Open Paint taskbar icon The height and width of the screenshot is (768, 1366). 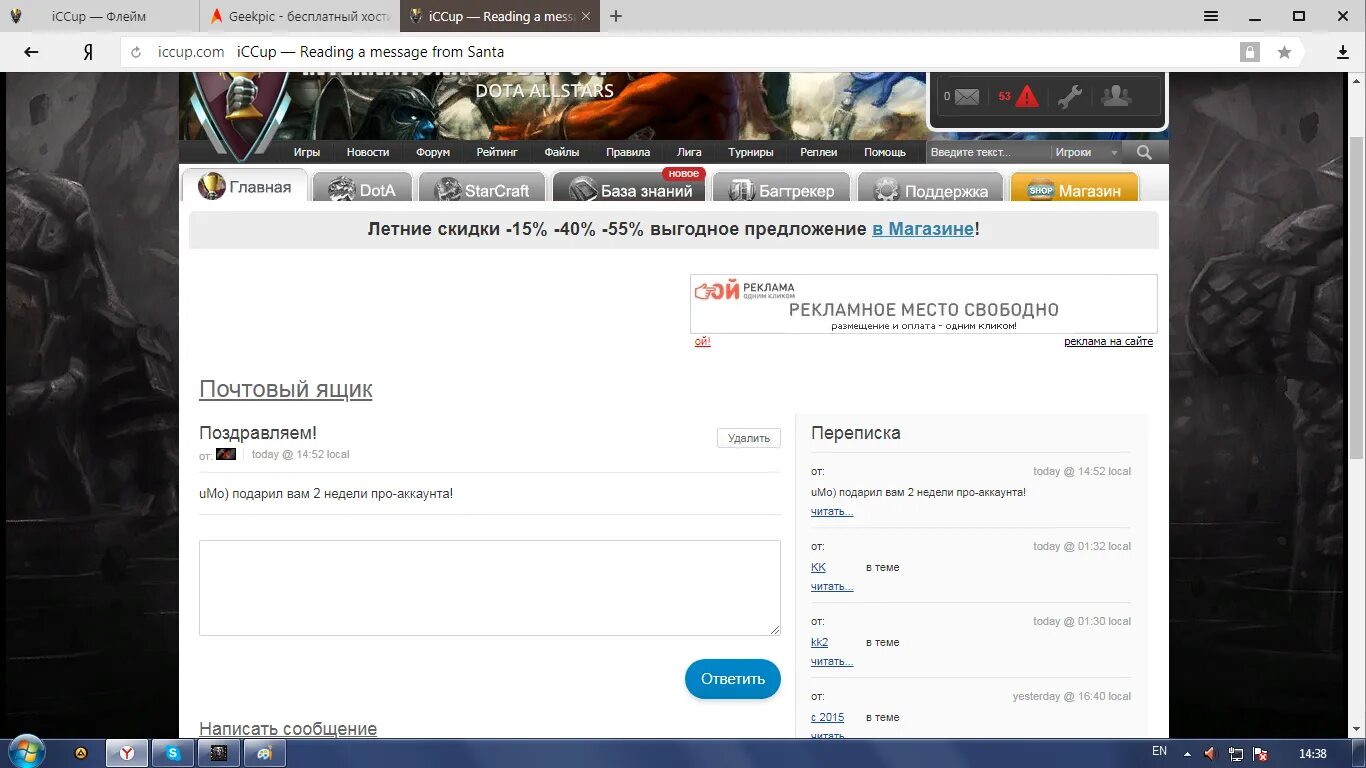pos(264,753)
